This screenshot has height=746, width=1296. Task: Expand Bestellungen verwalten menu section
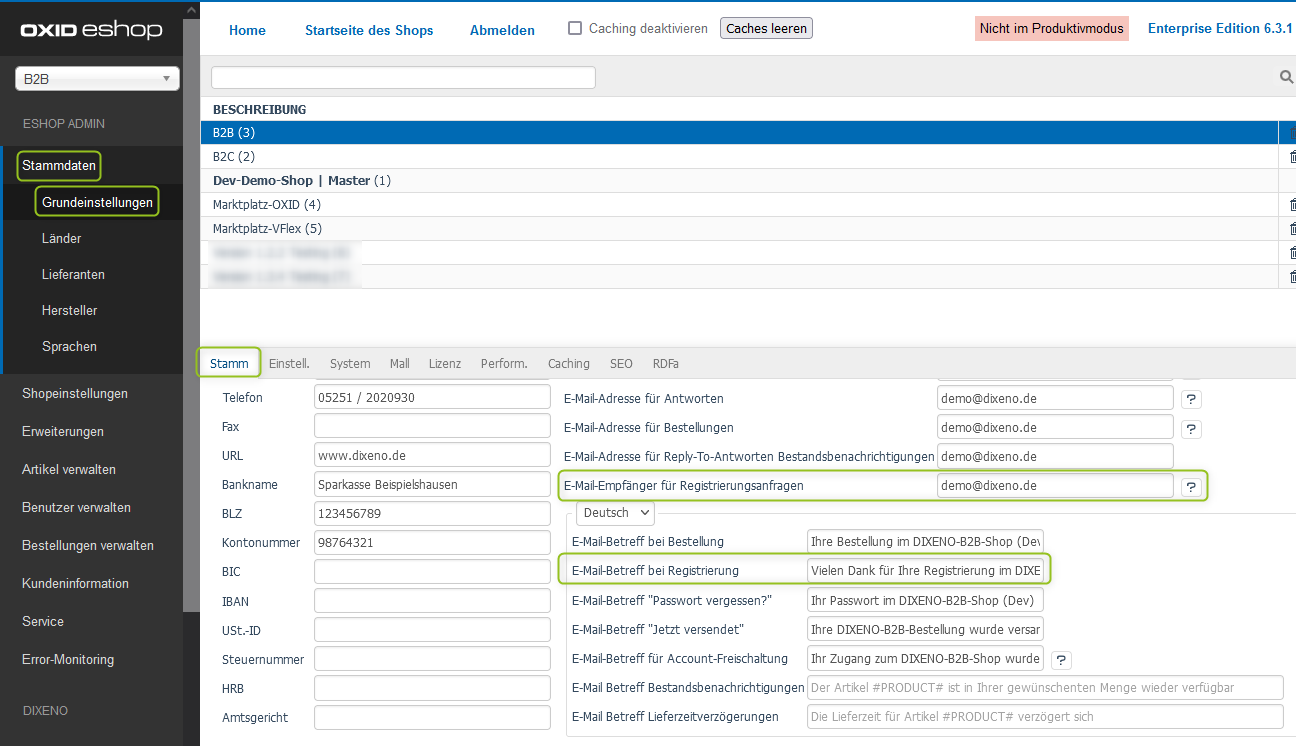pyautogui.click(x=88, y=545)
